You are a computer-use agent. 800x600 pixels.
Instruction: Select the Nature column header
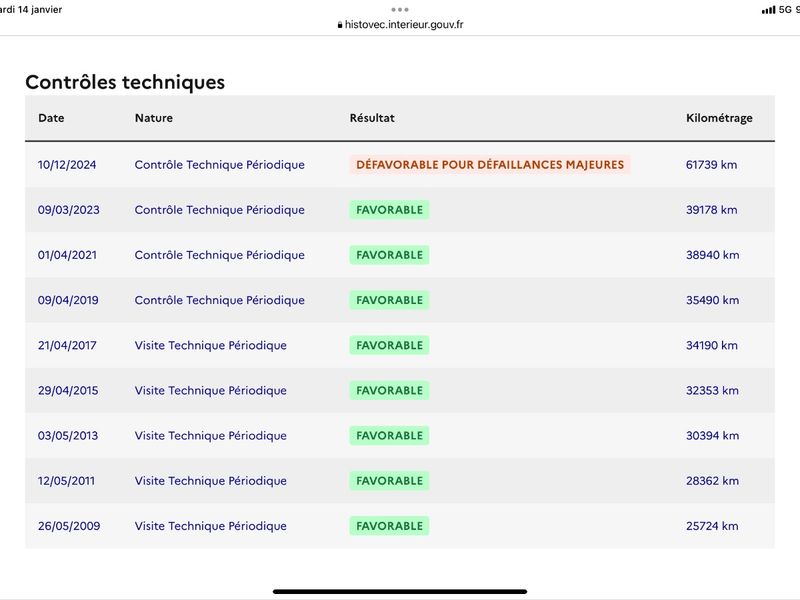154,118
